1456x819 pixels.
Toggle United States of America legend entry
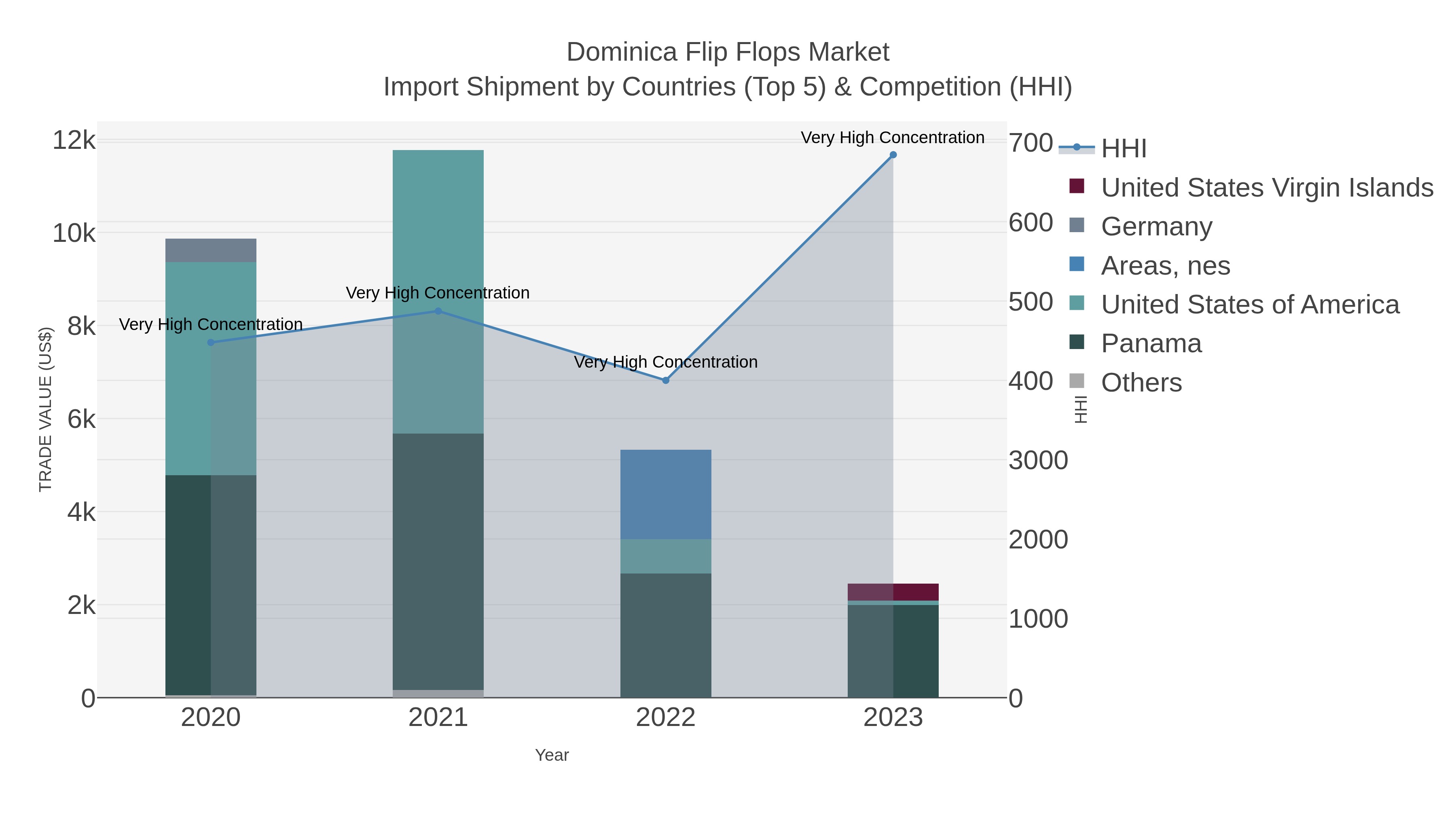click(1234, 304)
